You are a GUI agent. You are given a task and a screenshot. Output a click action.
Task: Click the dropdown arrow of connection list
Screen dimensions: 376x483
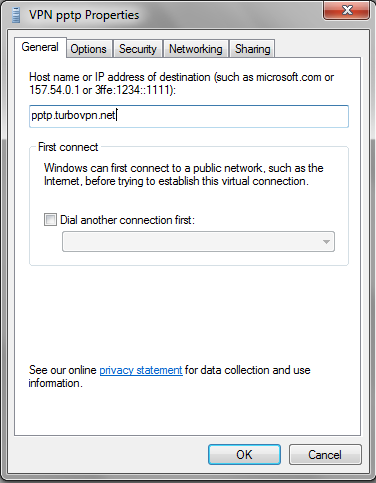(x=326, y=242)
